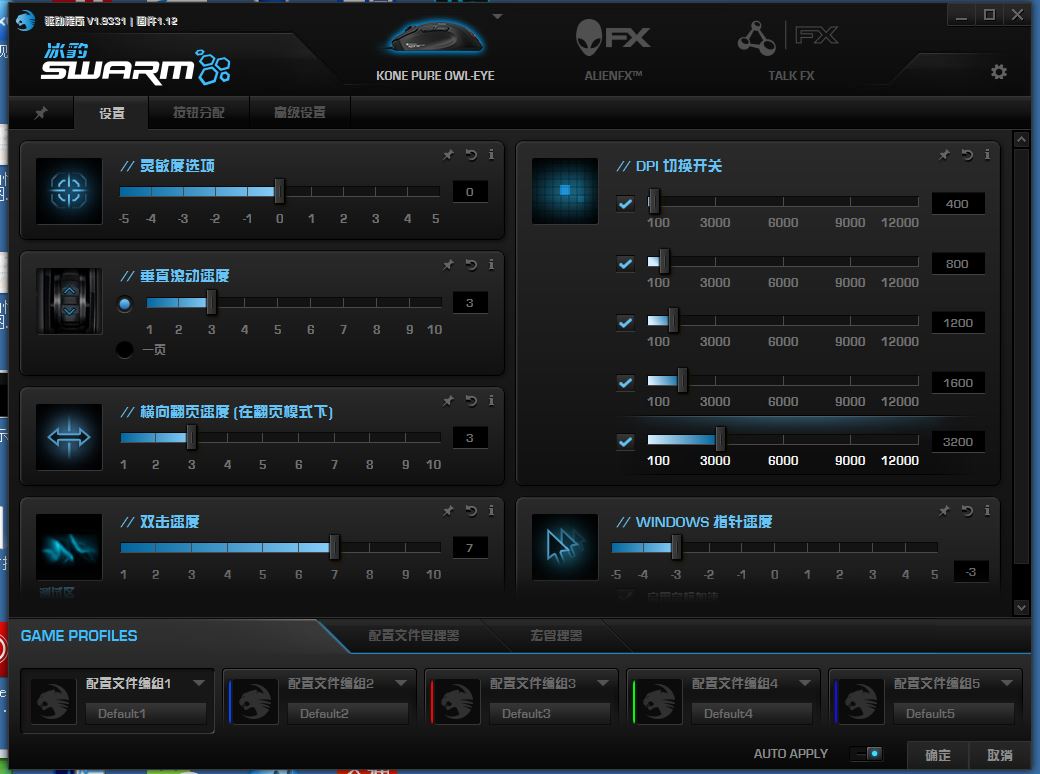Reset the 垂直滚动速度 panel
Viewport: 1040px width, 774px height.
click(471, 265)
